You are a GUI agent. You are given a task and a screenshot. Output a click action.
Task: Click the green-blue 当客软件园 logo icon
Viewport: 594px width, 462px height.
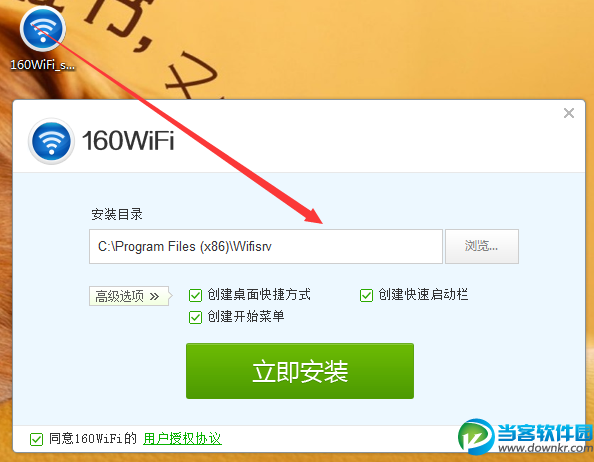coord(477,437)
